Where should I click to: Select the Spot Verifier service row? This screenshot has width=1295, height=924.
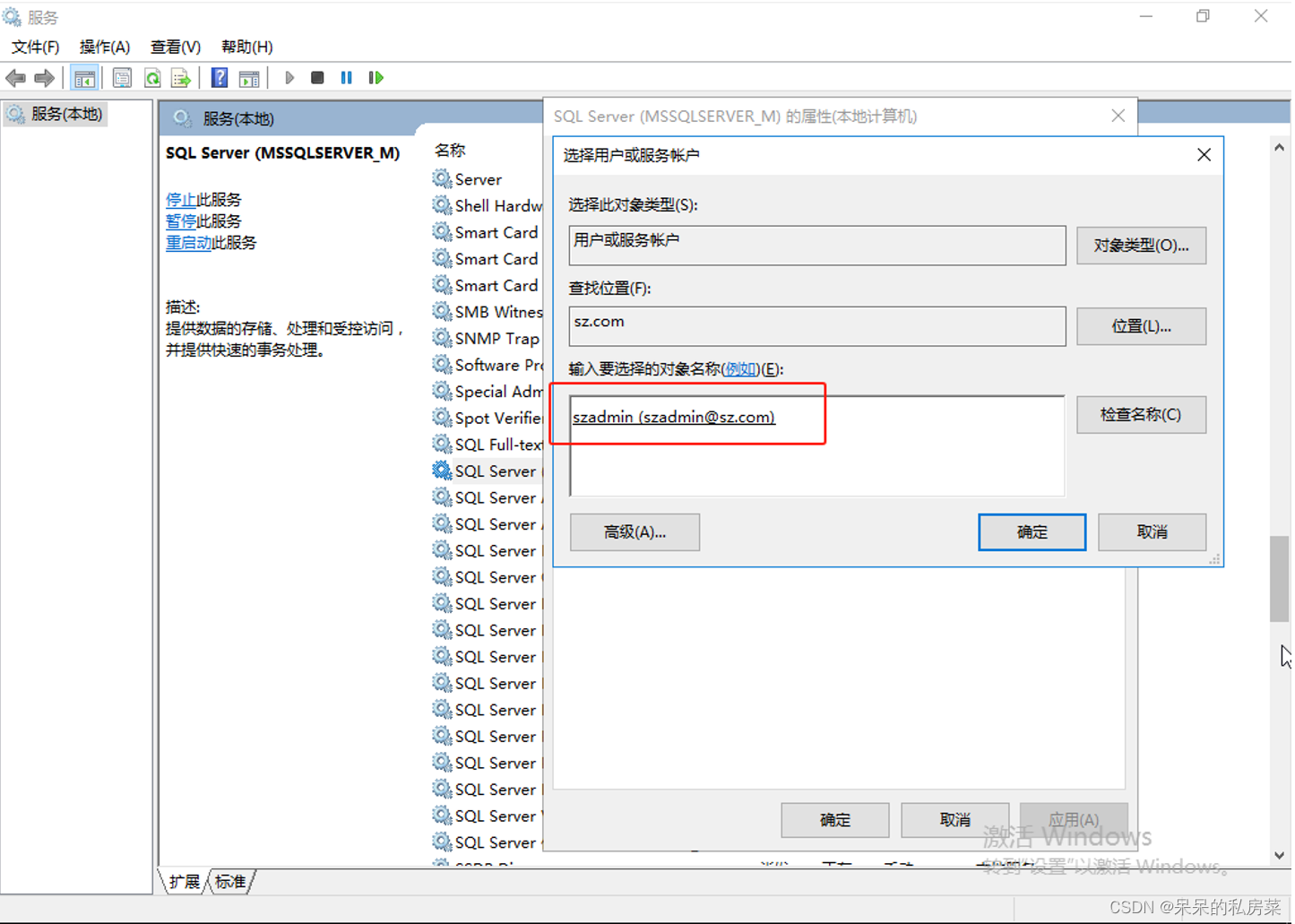[487, 418]
